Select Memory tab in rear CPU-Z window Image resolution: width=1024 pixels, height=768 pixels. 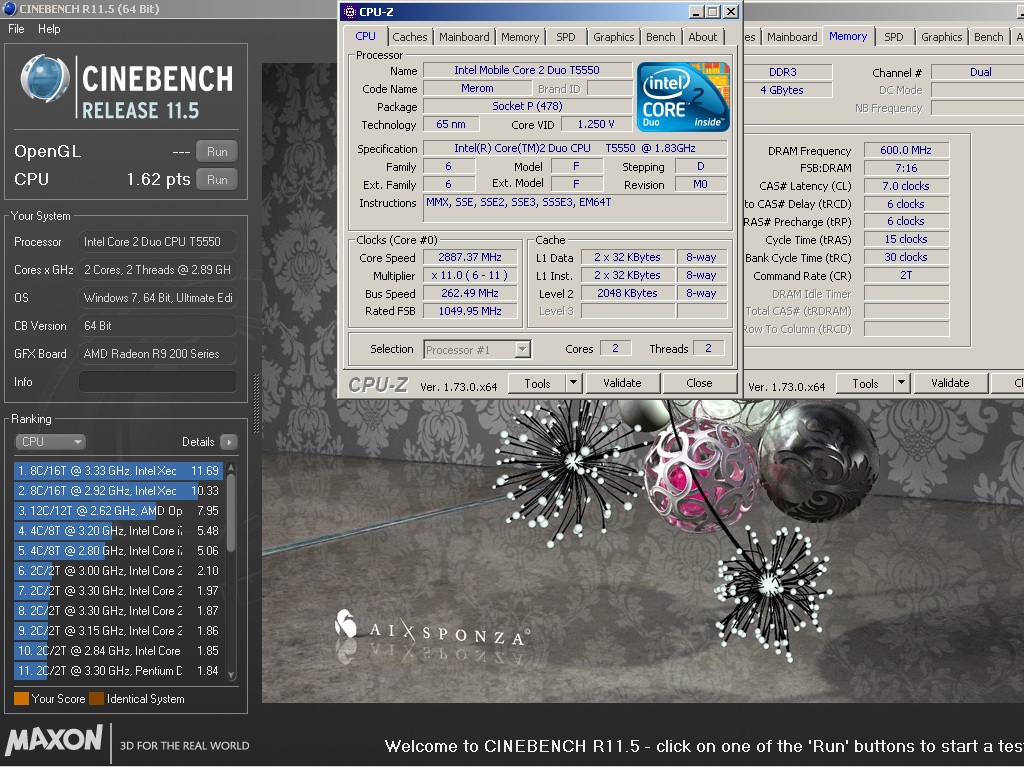848,37
